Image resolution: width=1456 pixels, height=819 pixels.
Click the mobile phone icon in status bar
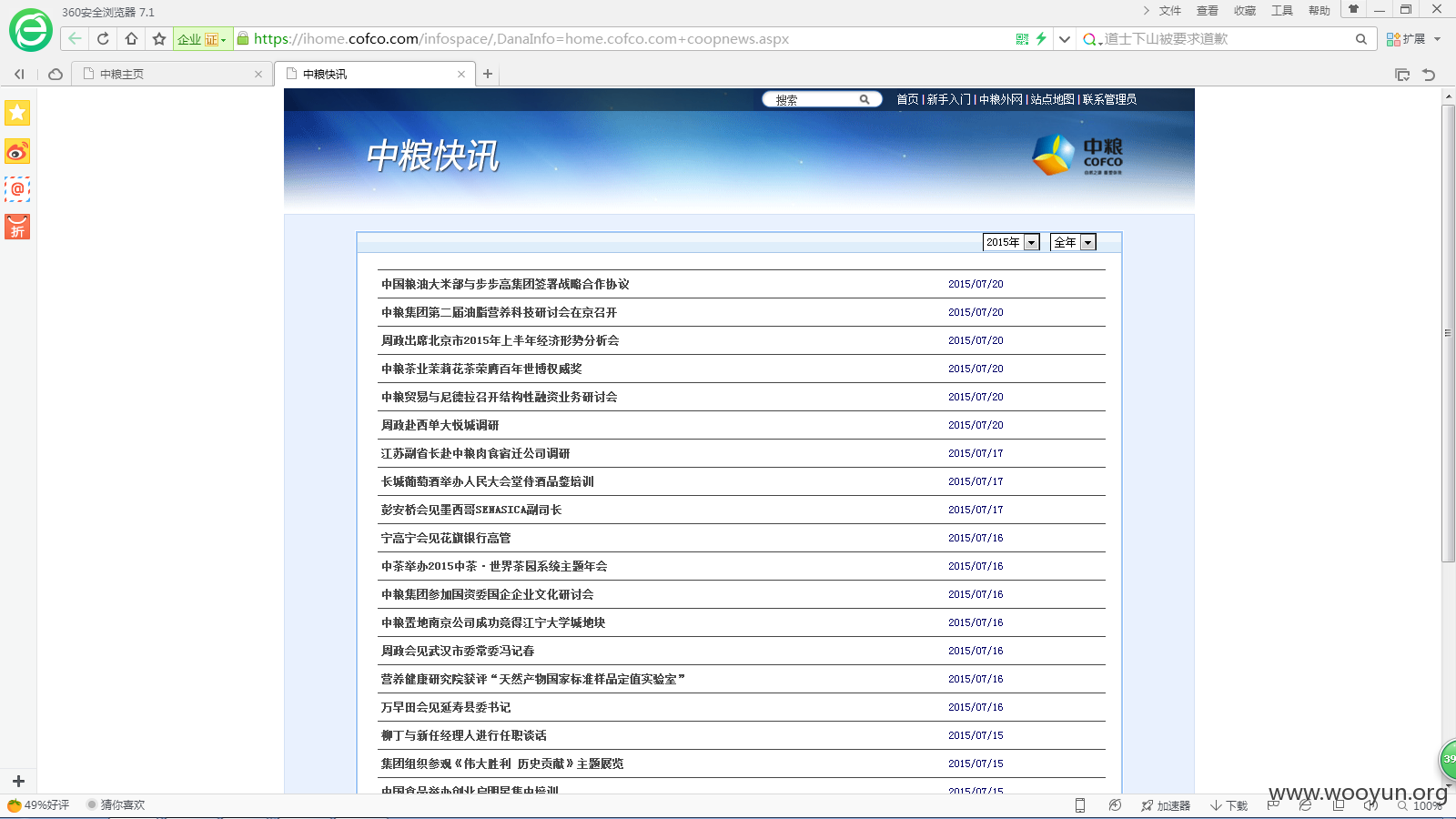click(1080, 805)
